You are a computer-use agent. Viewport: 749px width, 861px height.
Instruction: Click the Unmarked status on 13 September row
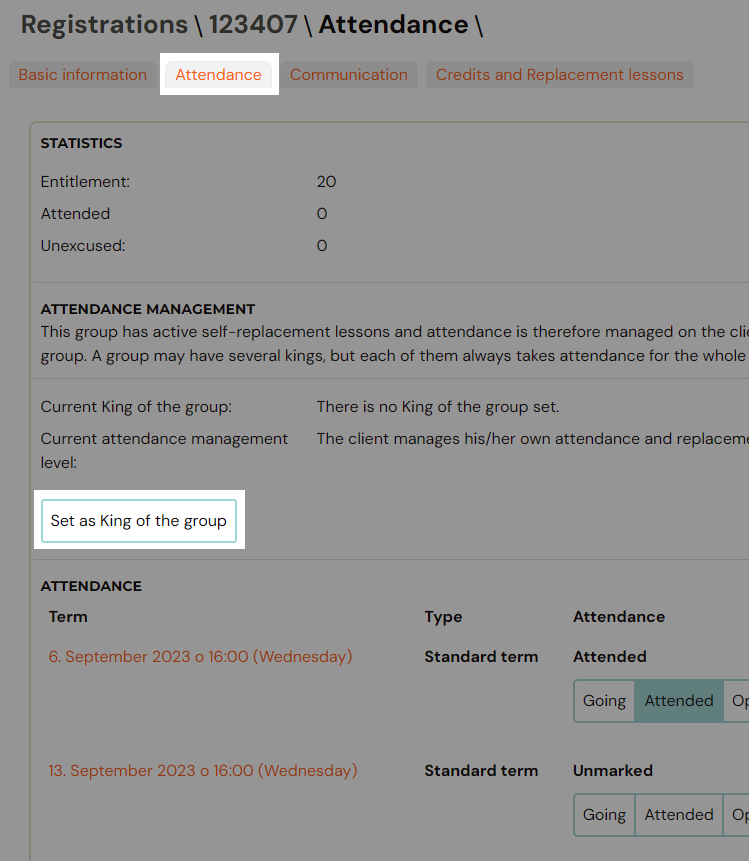612,771
